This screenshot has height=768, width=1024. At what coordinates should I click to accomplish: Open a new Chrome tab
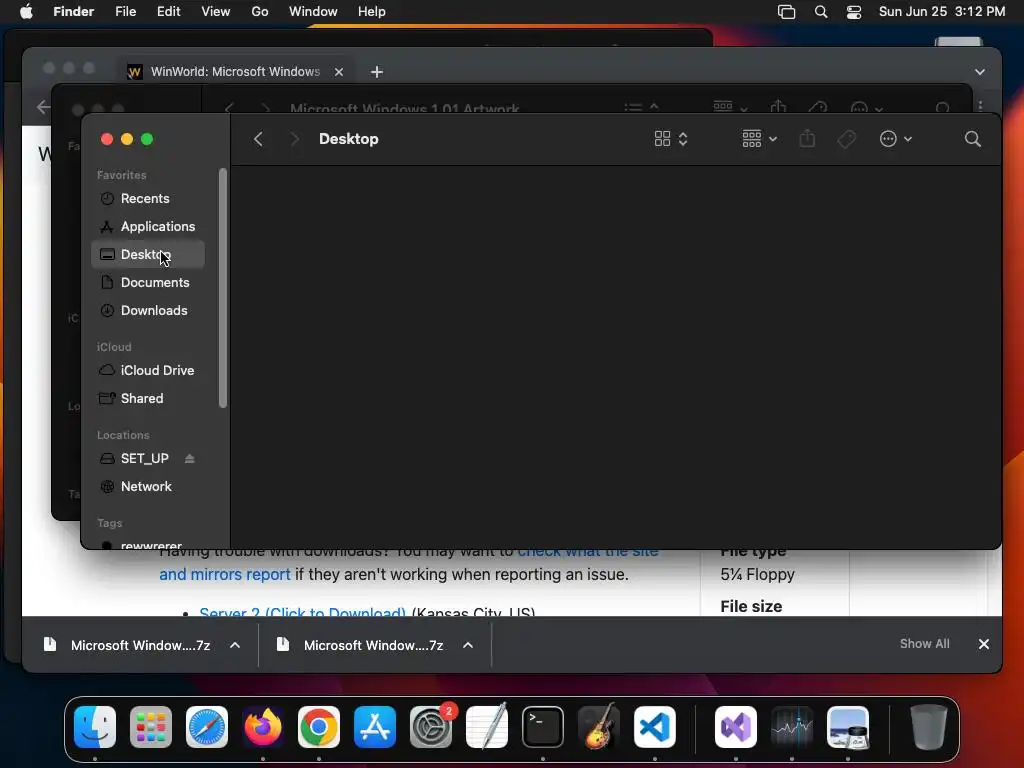(x=377, y=72)
